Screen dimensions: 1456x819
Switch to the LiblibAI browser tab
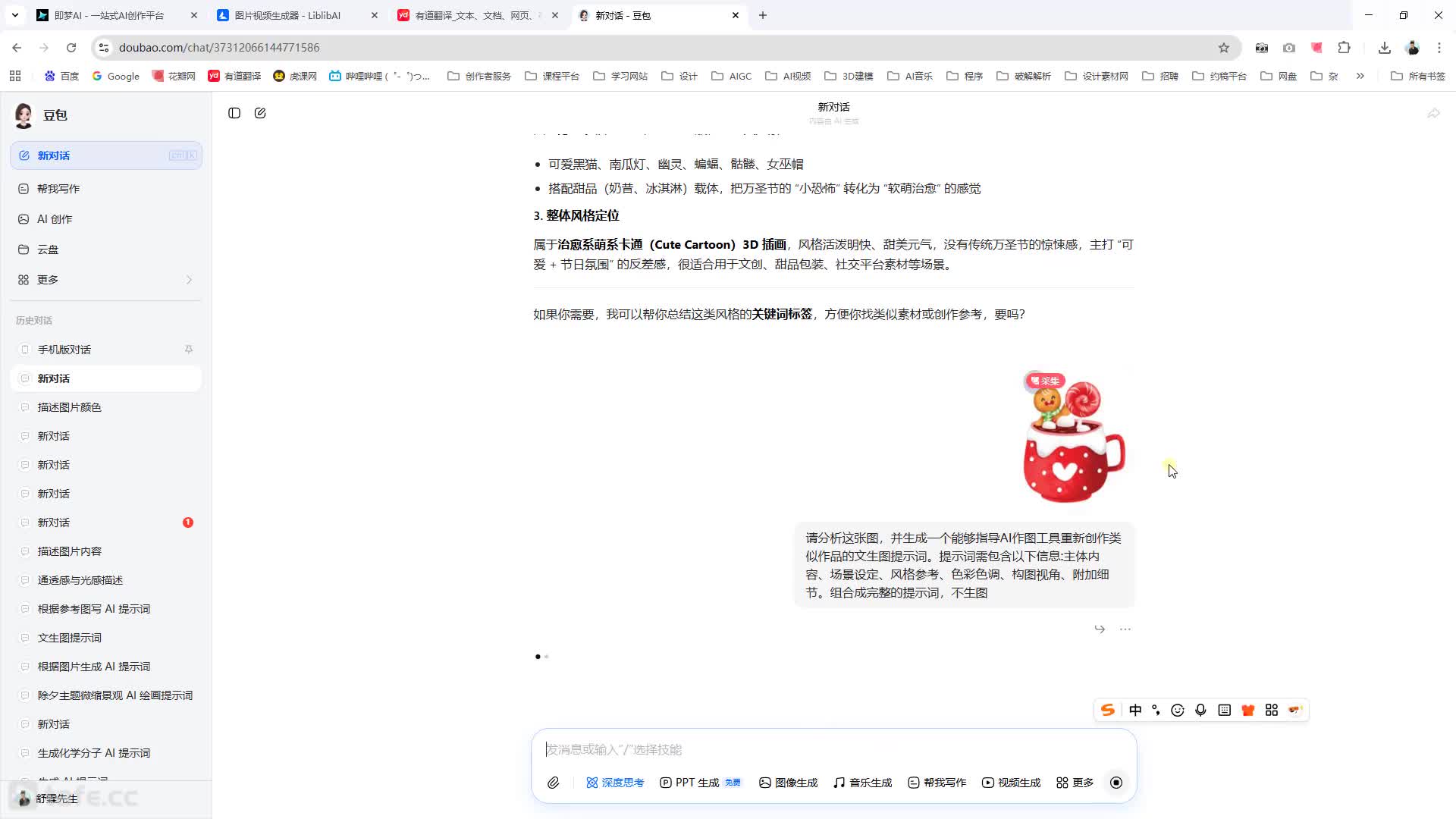[288, 15]
